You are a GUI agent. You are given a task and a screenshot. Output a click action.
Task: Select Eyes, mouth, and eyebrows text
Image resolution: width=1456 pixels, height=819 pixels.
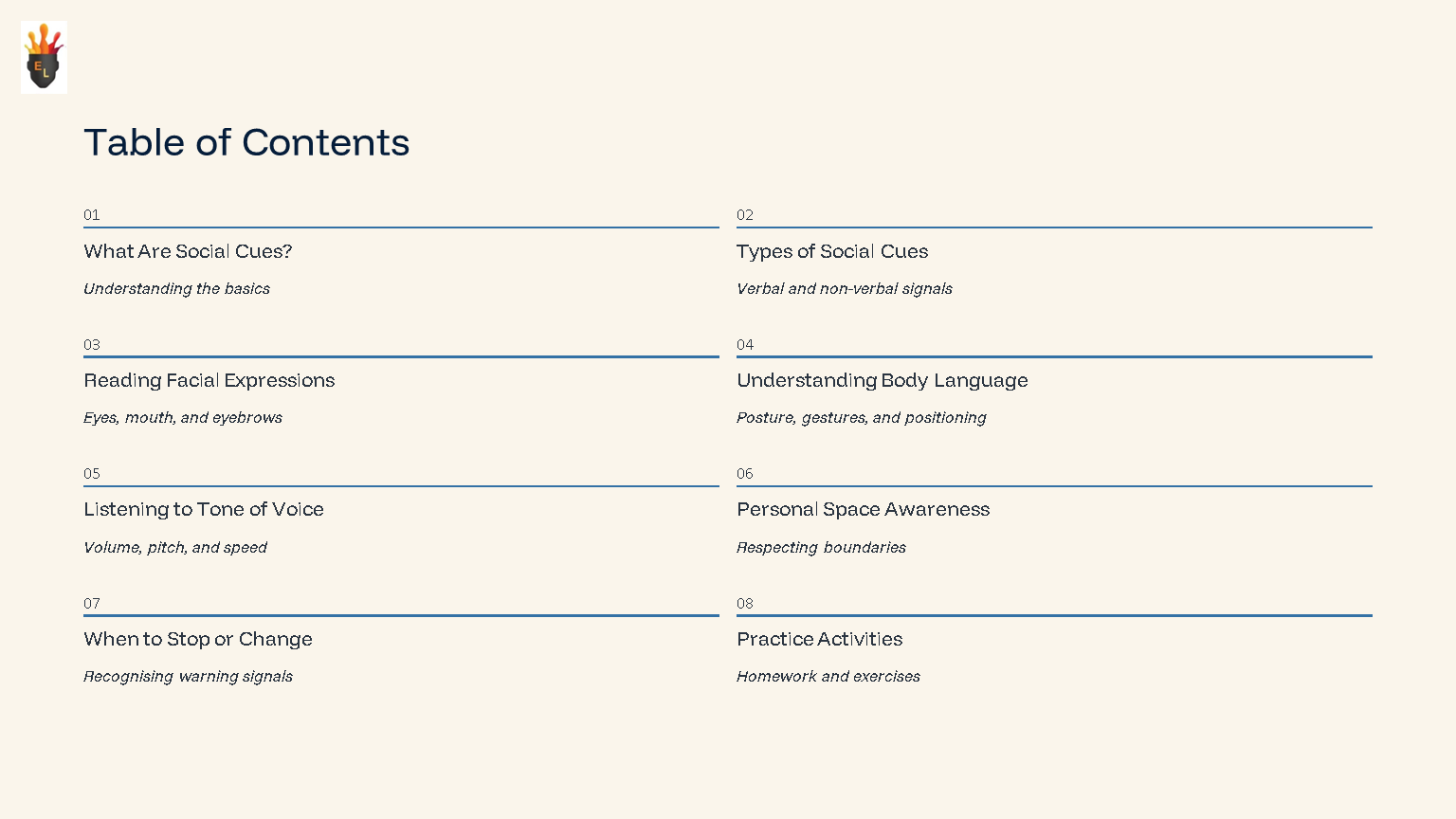(x=183, y=418)
